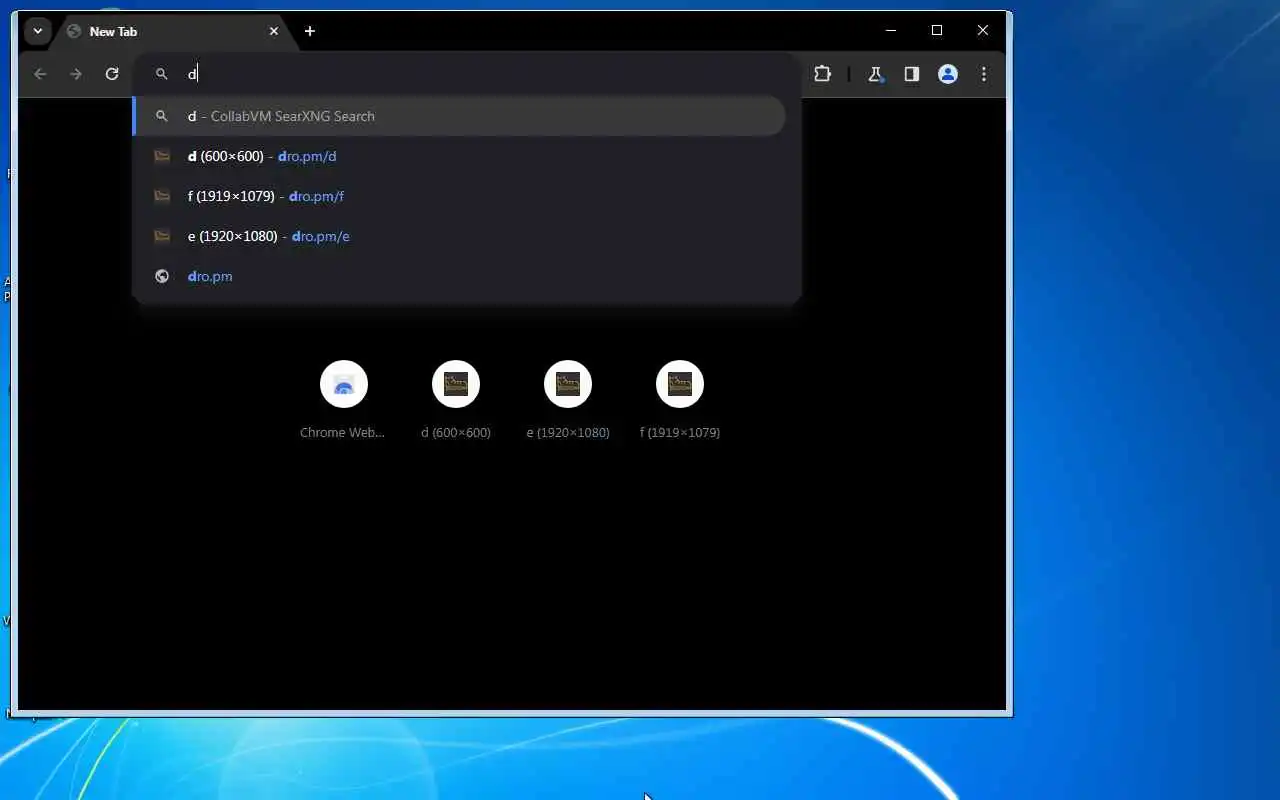
Task: Select 'd (600×600) - dro.pm/d' suggestion
Action: pos(460,156)
